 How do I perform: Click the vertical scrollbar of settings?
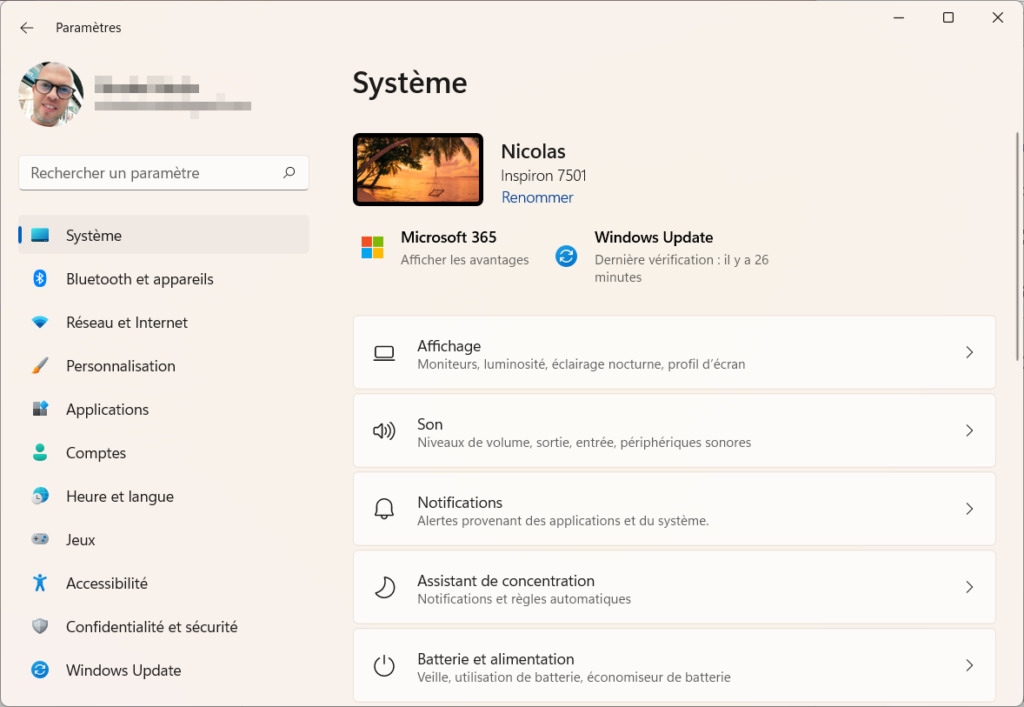tap(1018, 246)
